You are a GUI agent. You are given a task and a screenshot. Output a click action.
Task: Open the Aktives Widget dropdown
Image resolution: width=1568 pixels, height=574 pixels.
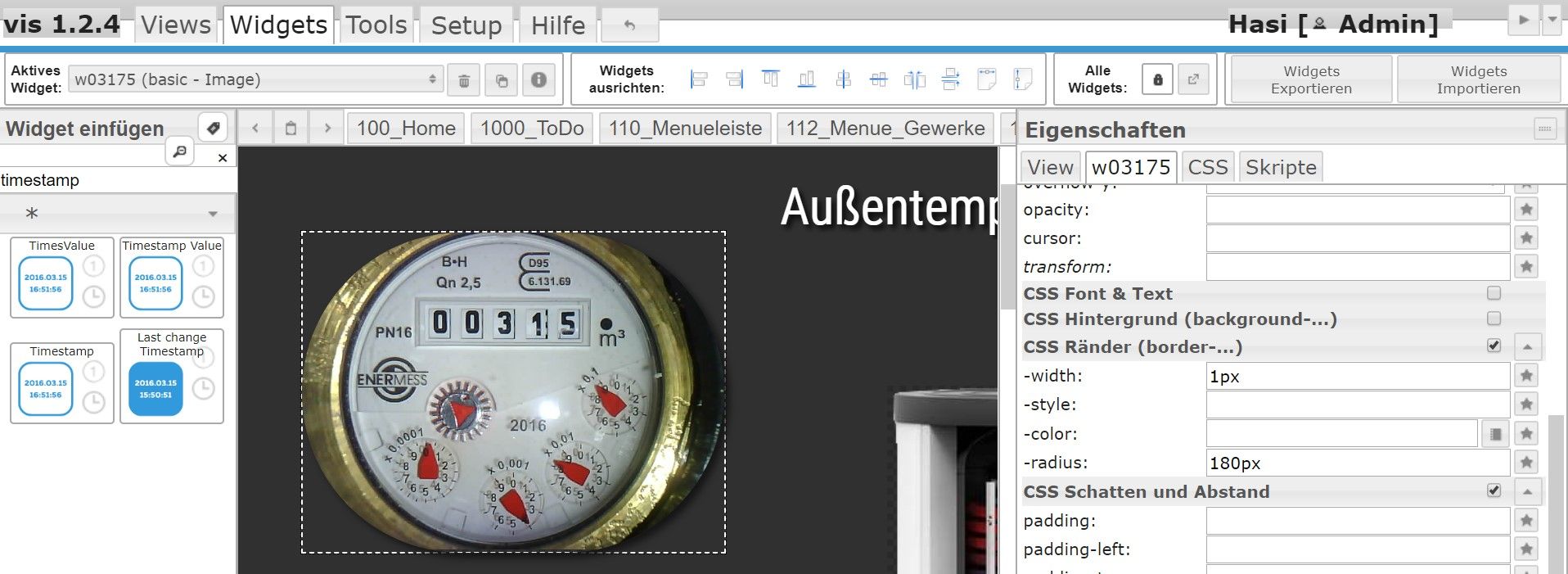coord(255,79)
